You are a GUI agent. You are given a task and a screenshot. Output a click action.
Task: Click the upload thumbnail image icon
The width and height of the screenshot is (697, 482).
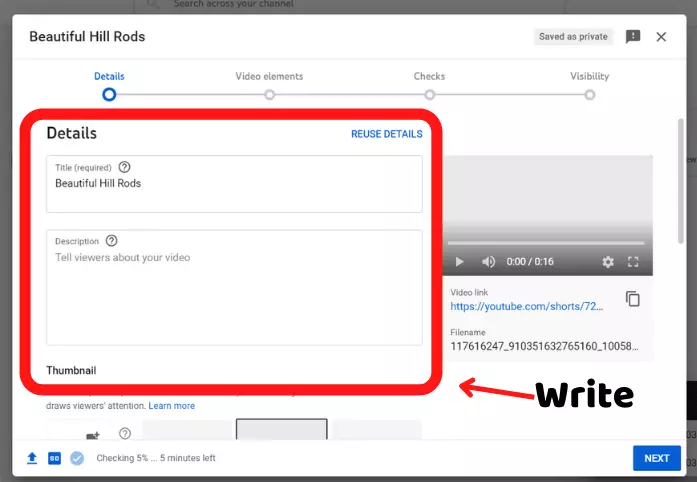93,435
